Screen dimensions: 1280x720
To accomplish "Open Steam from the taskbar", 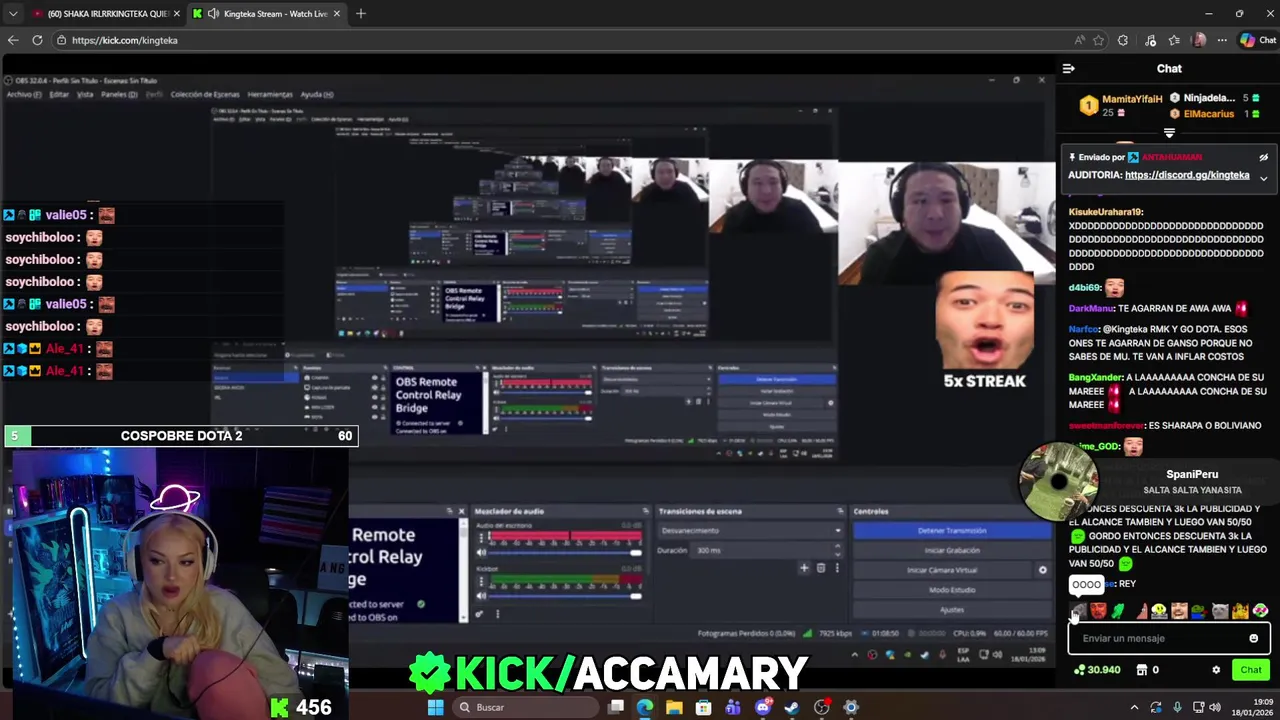I will coord(792,707).
